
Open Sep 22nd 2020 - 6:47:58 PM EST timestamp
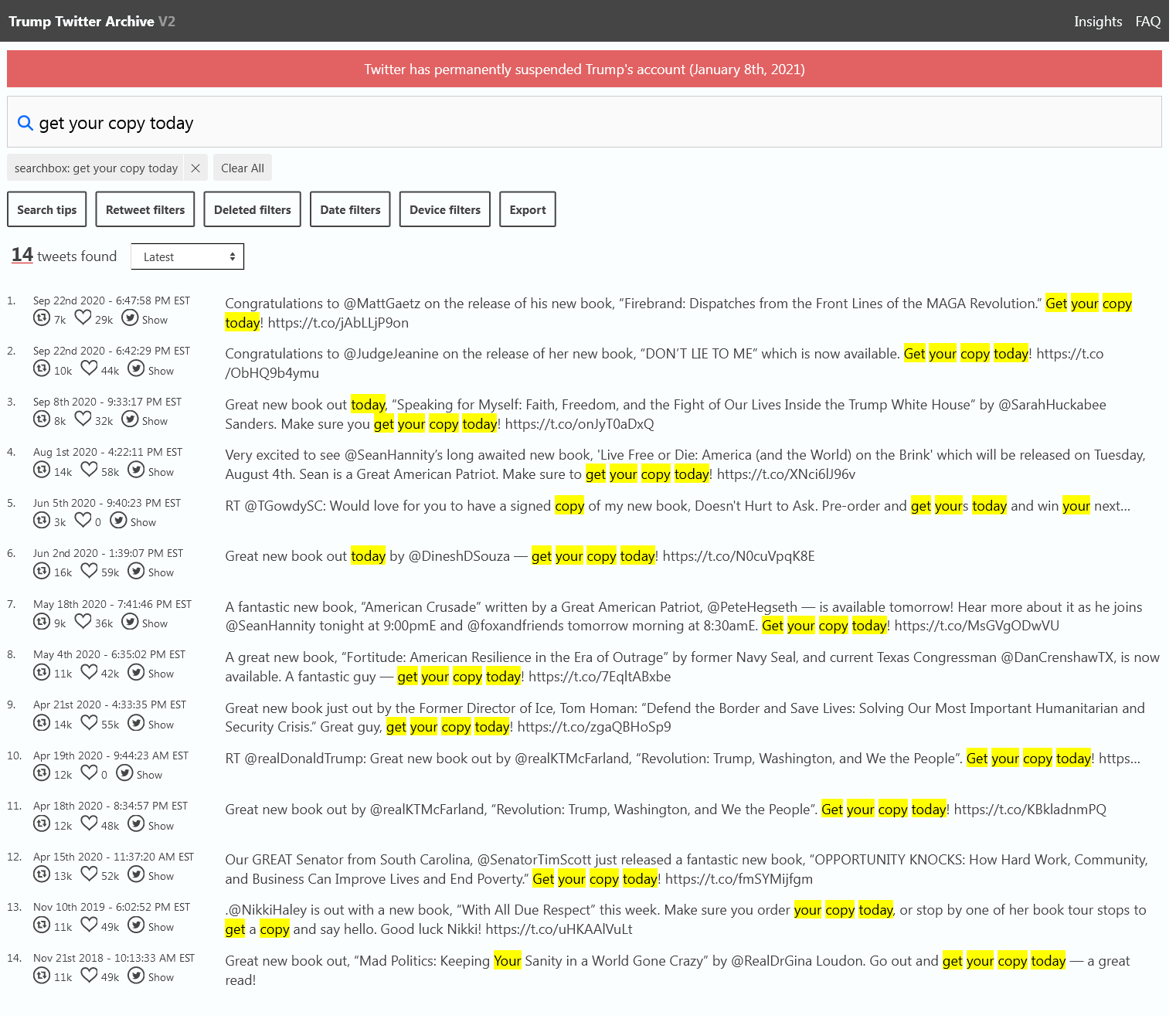tap(111, 300)
